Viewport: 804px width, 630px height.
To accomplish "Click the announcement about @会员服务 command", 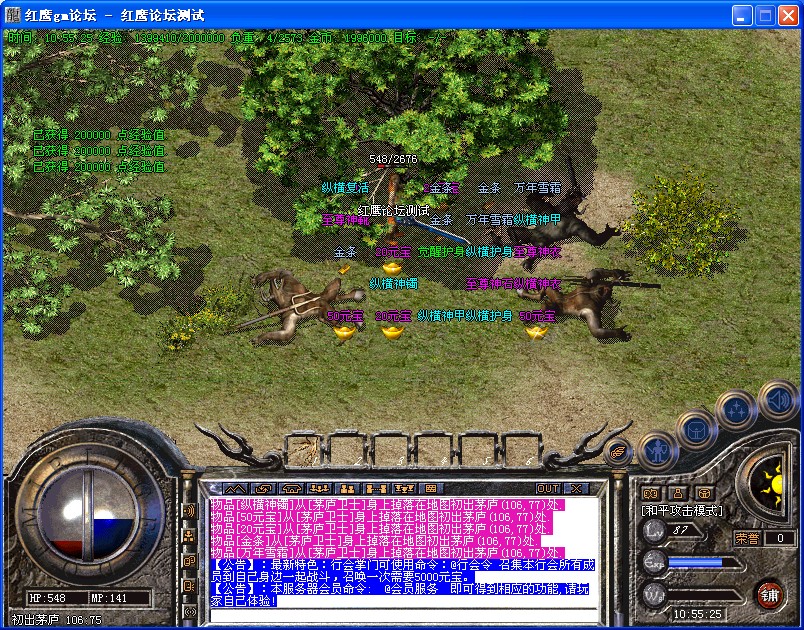I will 400,594.
